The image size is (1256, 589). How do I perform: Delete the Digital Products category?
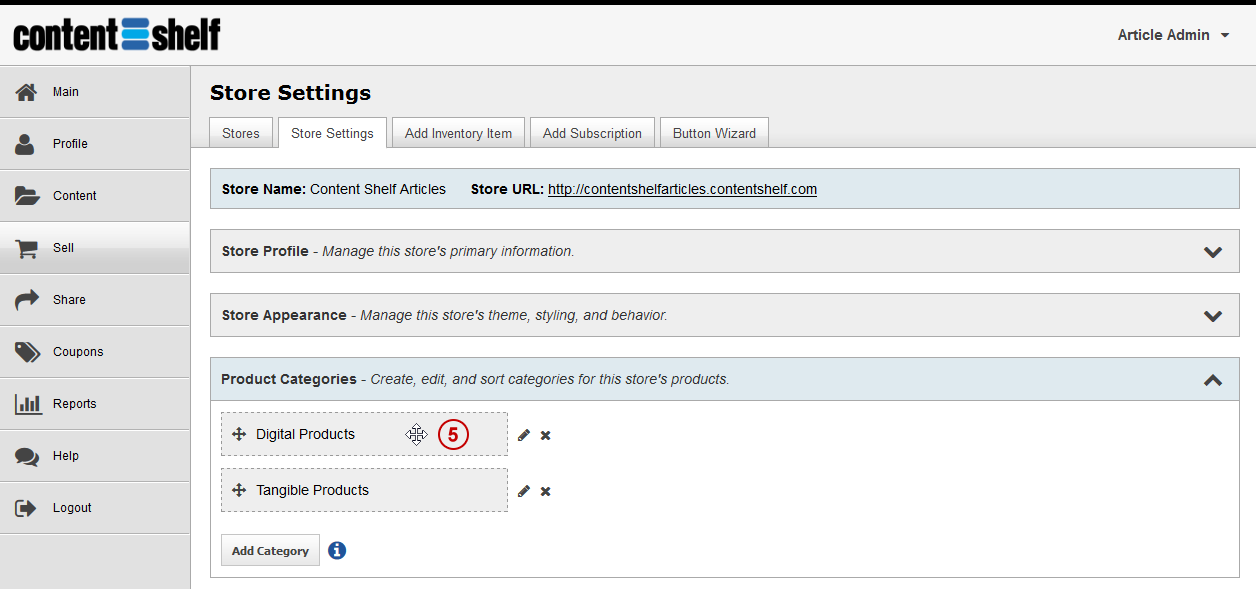[x=546, y=435]
